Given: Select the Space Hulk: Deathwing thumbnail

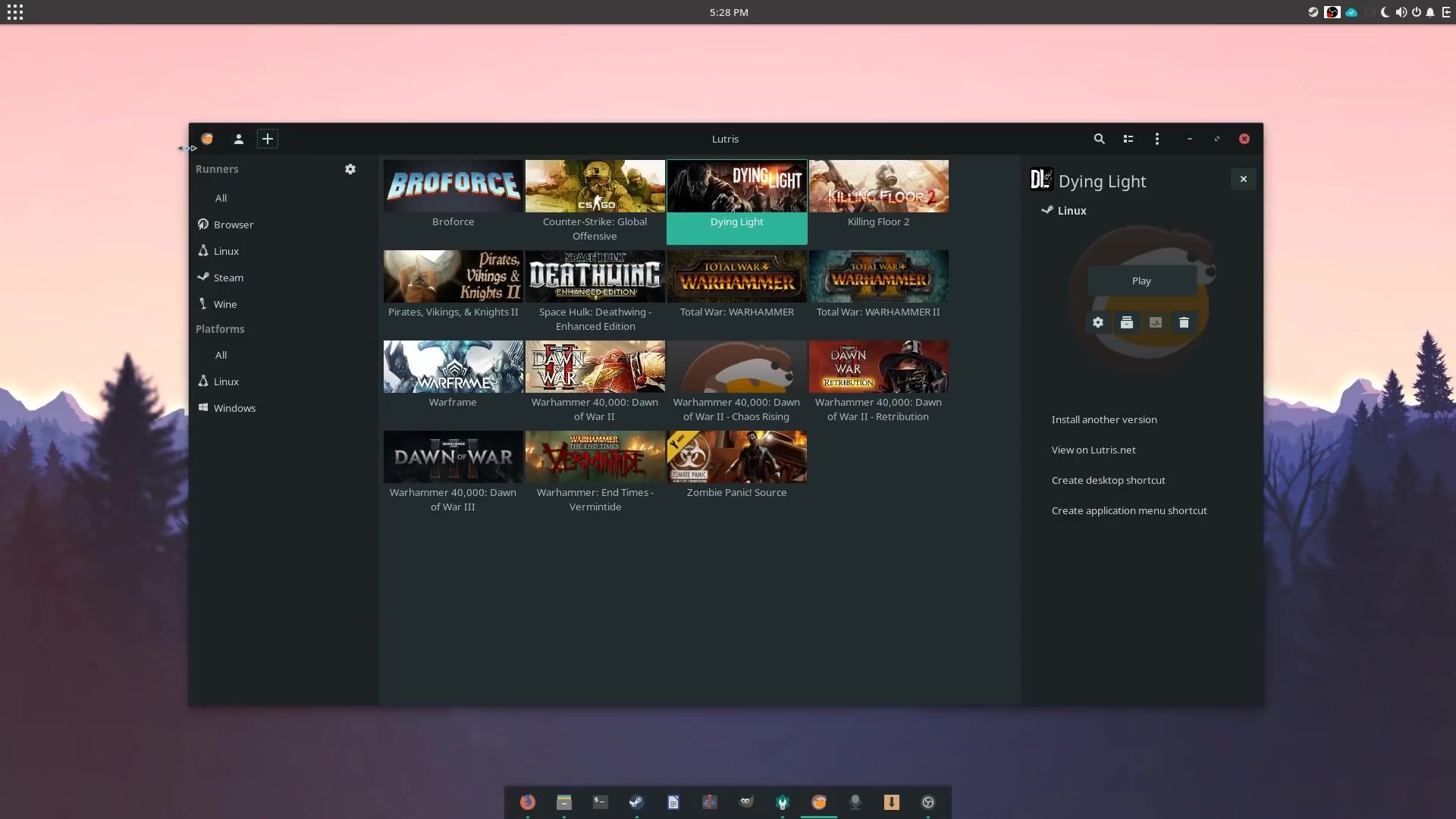Looking at the screenshot, I should pos(595,276).
